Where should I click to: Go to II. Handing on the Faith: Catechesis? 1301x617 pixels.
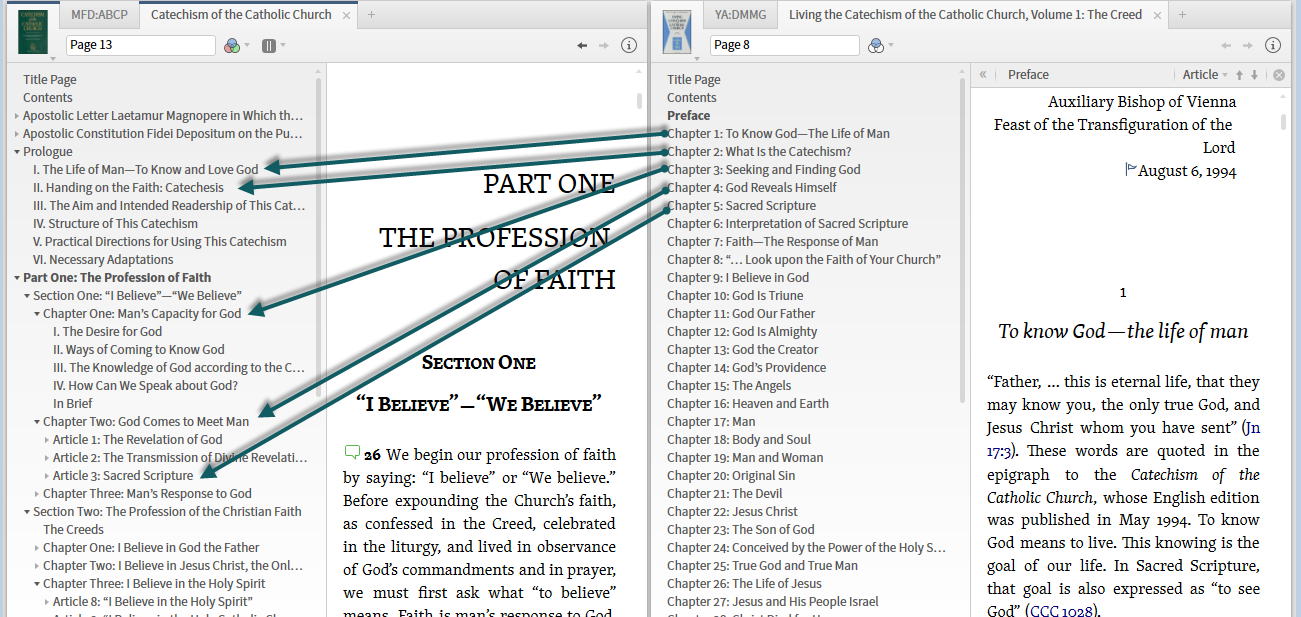tap(129, 188)
